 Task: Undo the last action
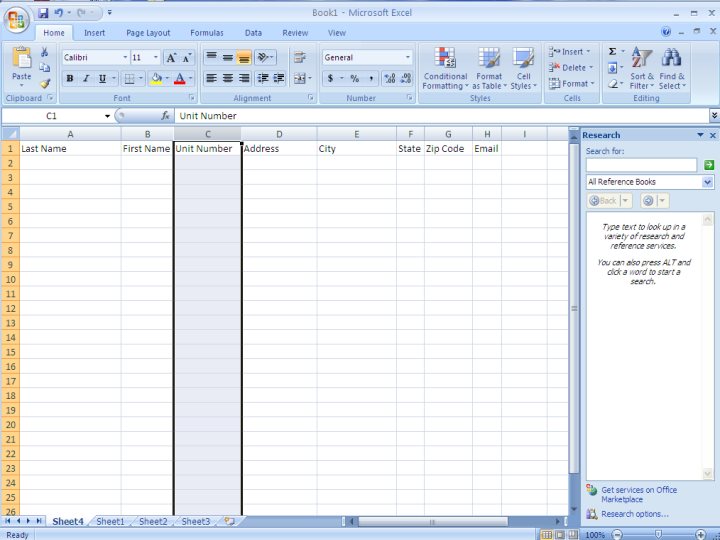(59, 13)
